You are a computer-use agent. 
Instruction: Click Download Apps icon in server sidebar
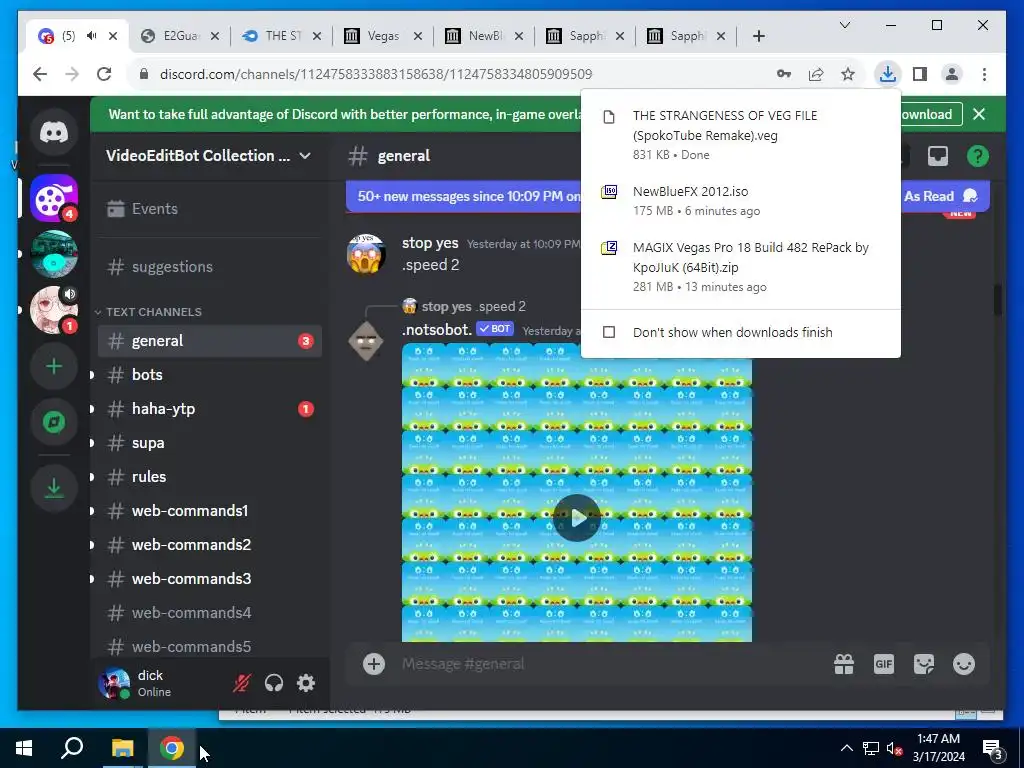coord(54,488)
